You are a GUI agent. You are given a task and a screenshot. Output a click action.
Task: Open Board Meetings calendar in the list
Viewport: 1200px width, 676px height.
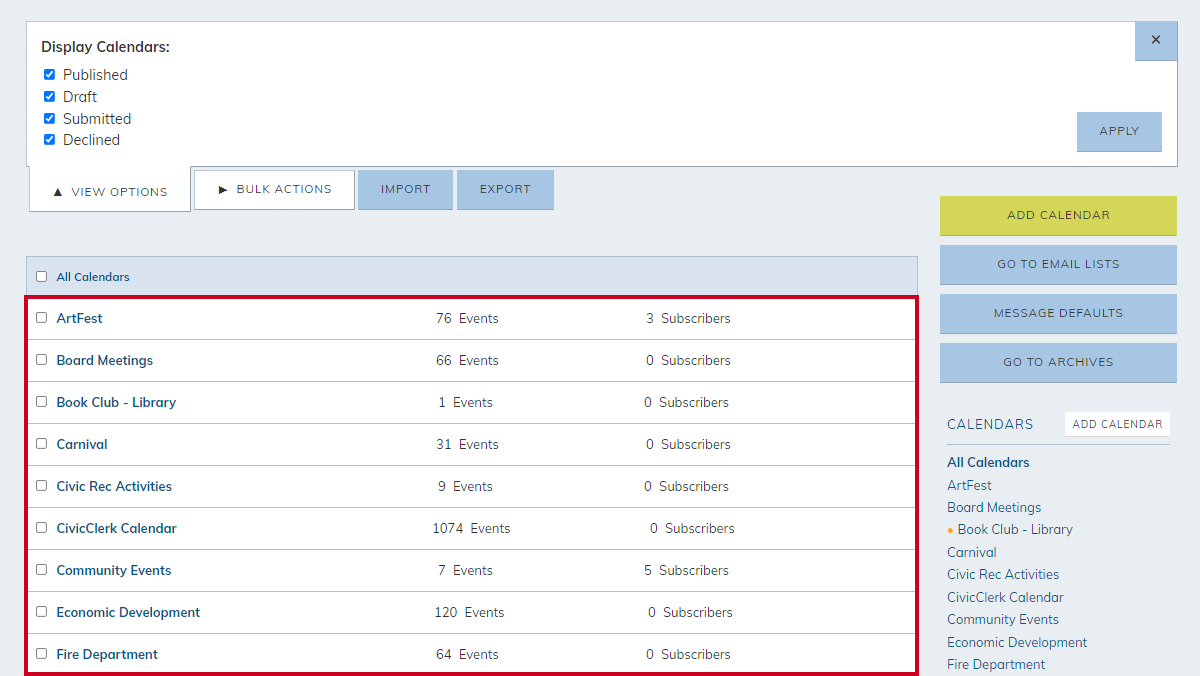pos(104,360)
